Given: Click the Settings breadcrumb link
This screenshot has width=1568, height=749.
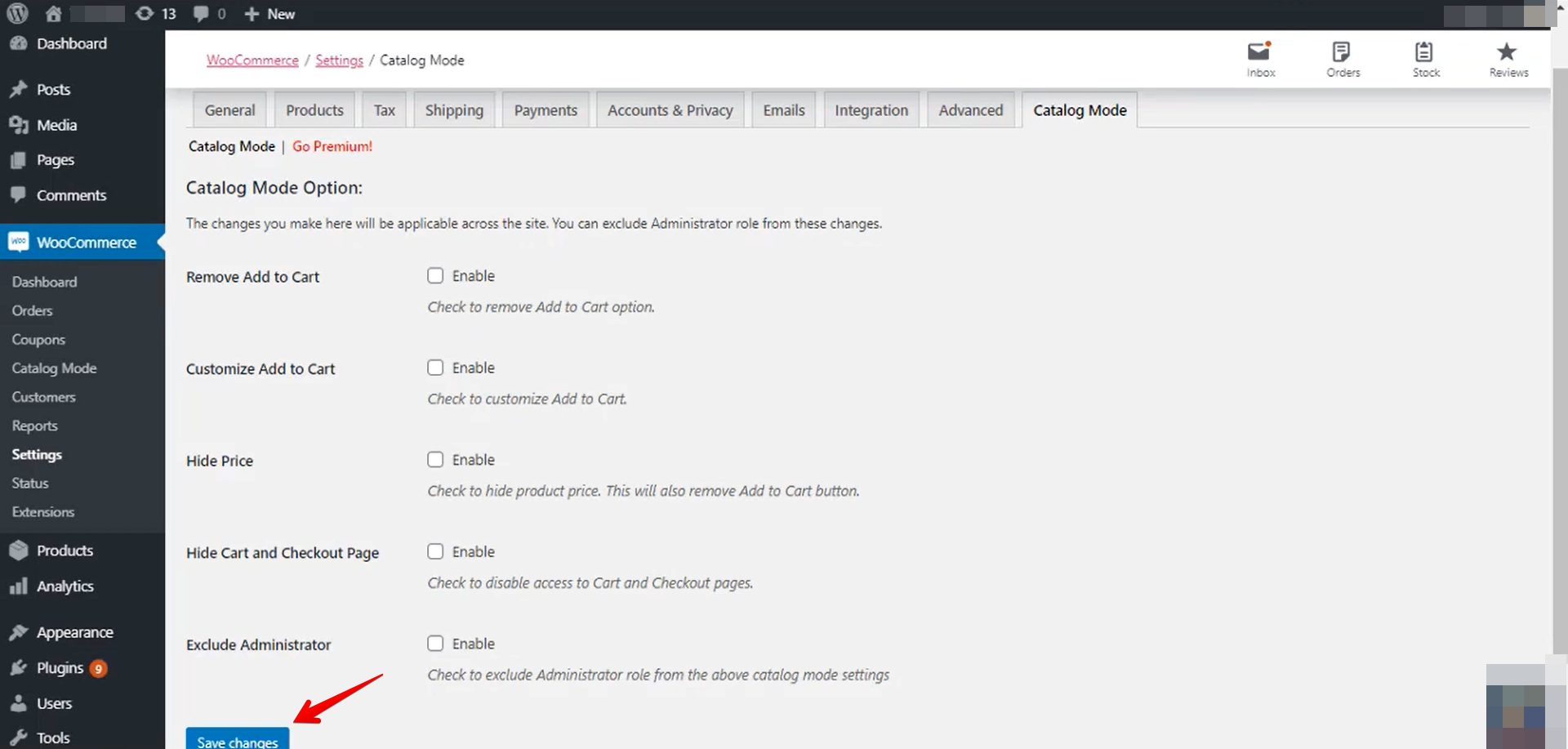Looking at the screenshot, I should tap(339, 60).
